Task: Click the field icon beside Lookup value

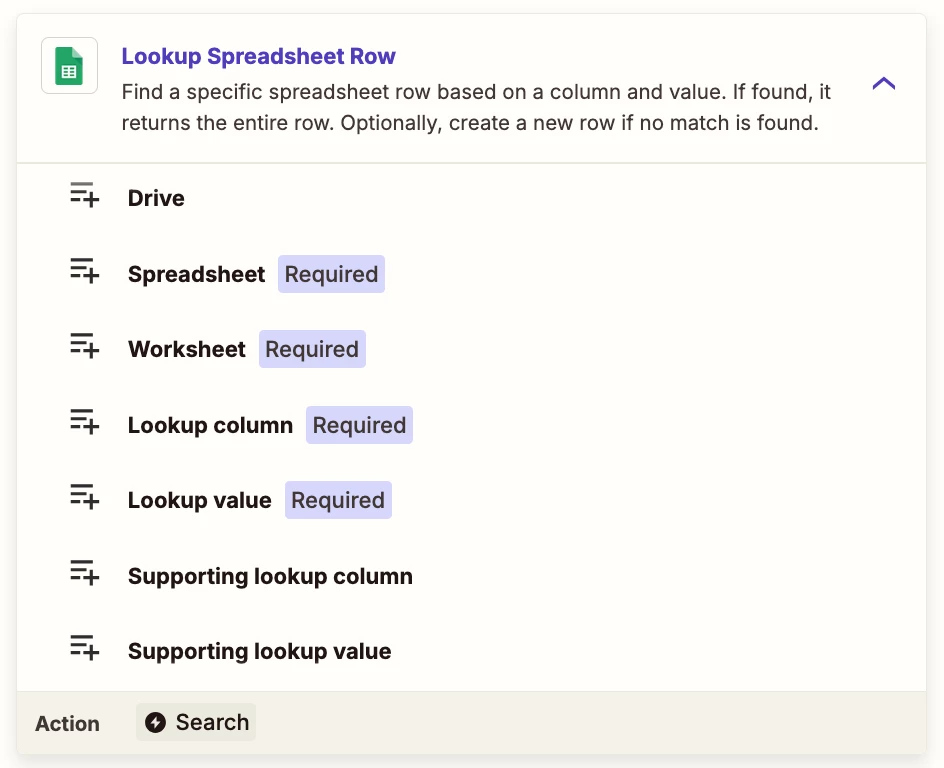Action: (84, 497)
